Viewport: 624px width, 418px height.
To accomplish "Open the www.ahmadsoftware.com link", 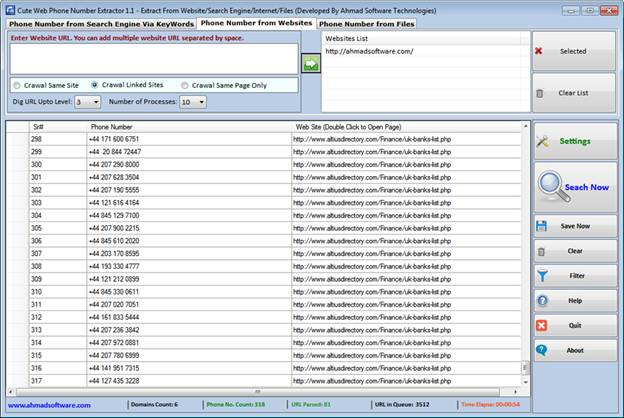I will coord(49,405).
